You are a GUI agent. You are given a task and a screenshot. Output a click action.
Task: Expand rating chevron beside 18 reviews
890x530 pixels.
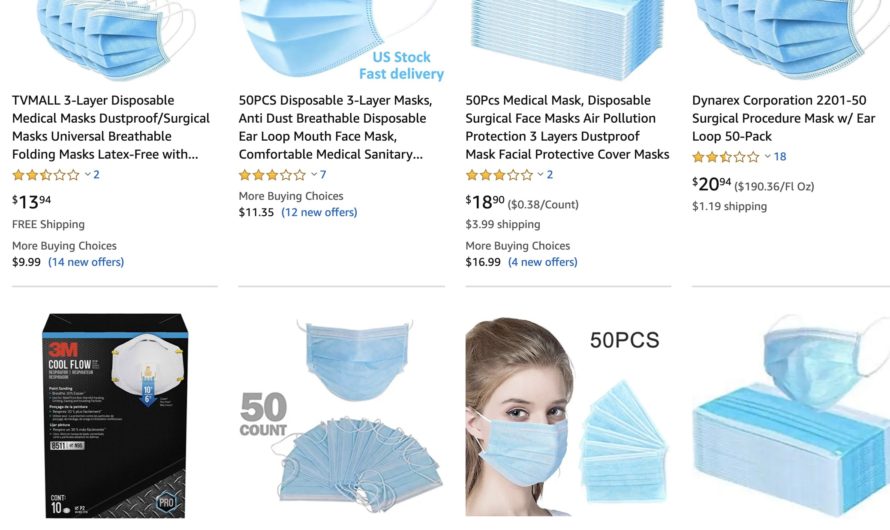point(767,156)
